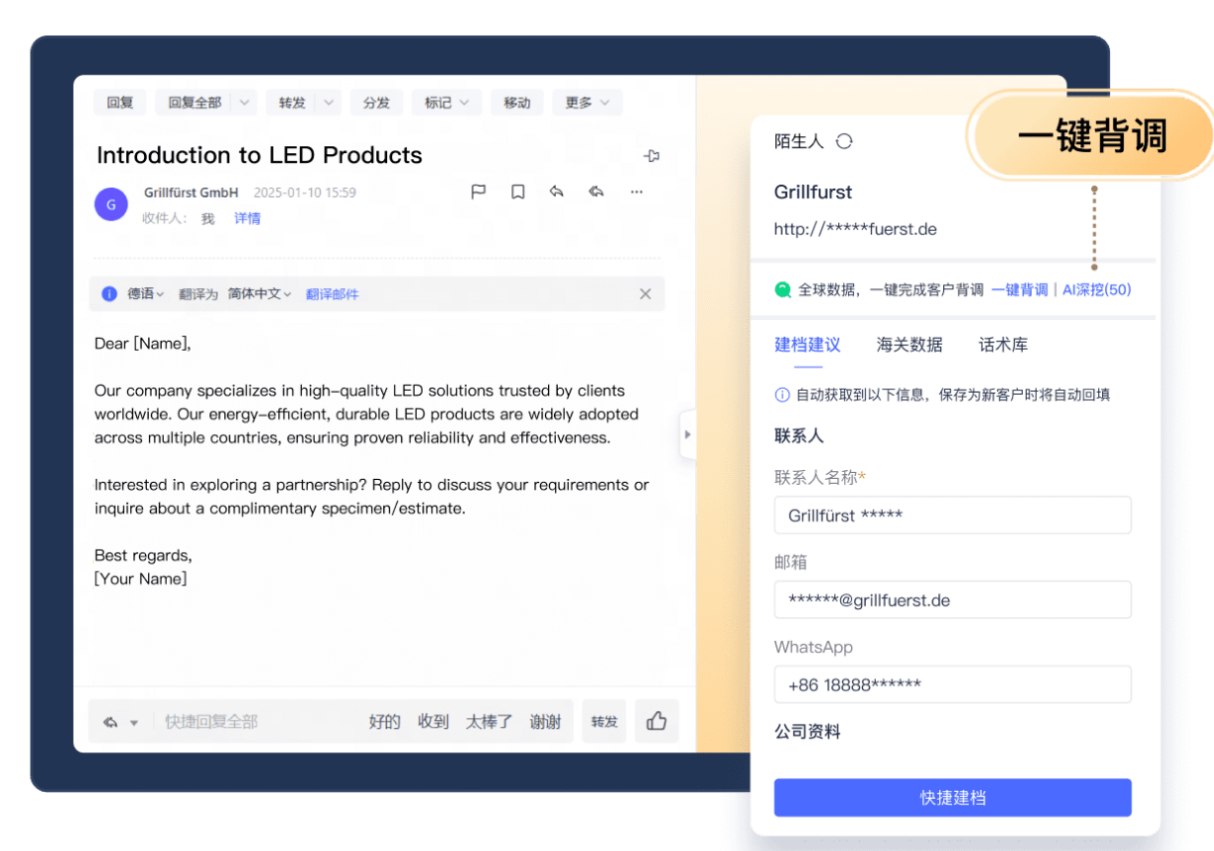
Task: Click the single-arrow reply icon in the header
Action: 556,192
